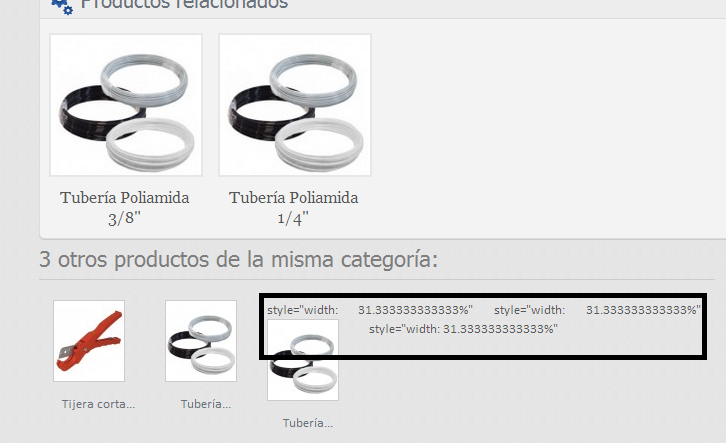Open the red Tijera cortatubos thumbnail
726x443 pixels.
[89, 341]
